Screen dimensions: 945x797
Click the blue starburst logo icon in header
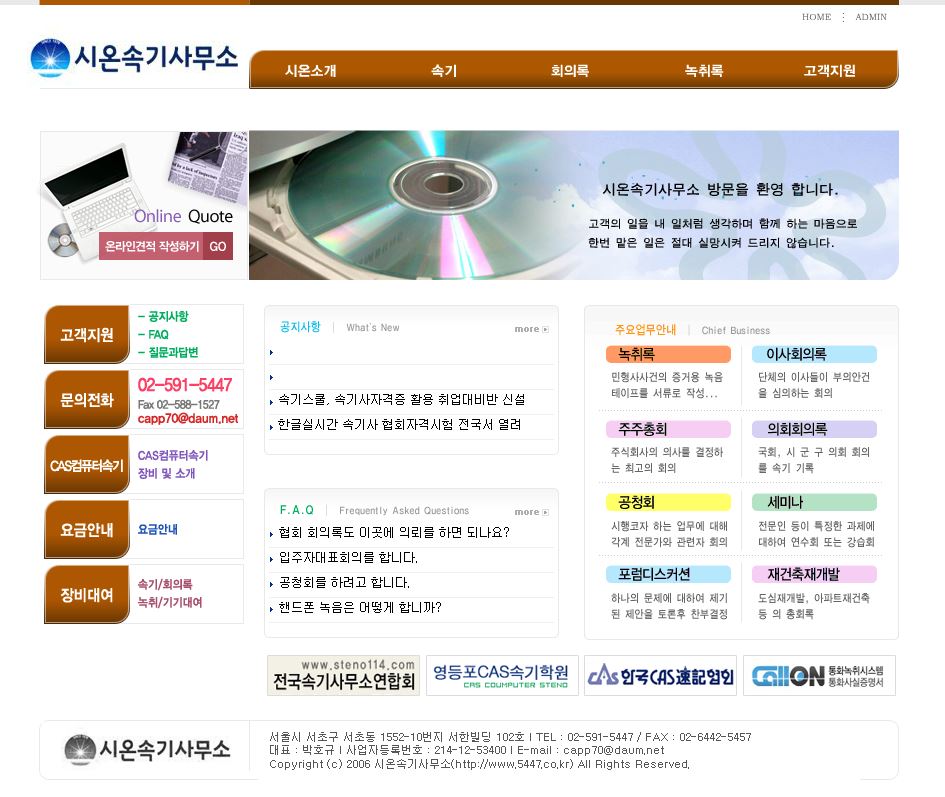click(x=50, y=58)
